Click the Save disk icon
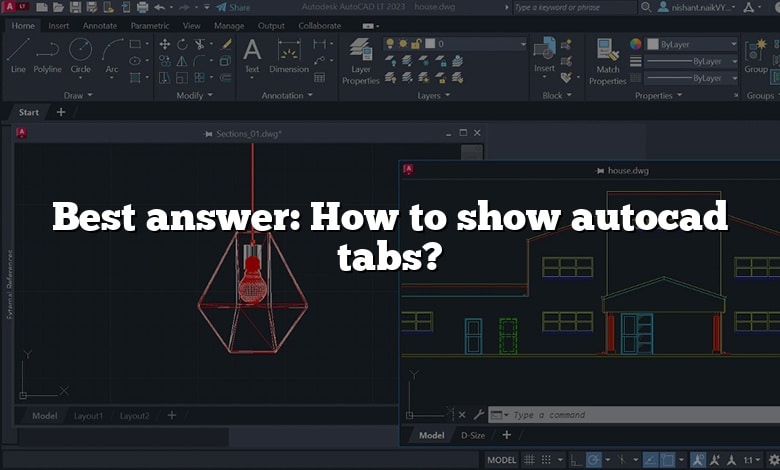 click(x=75, y=7)
